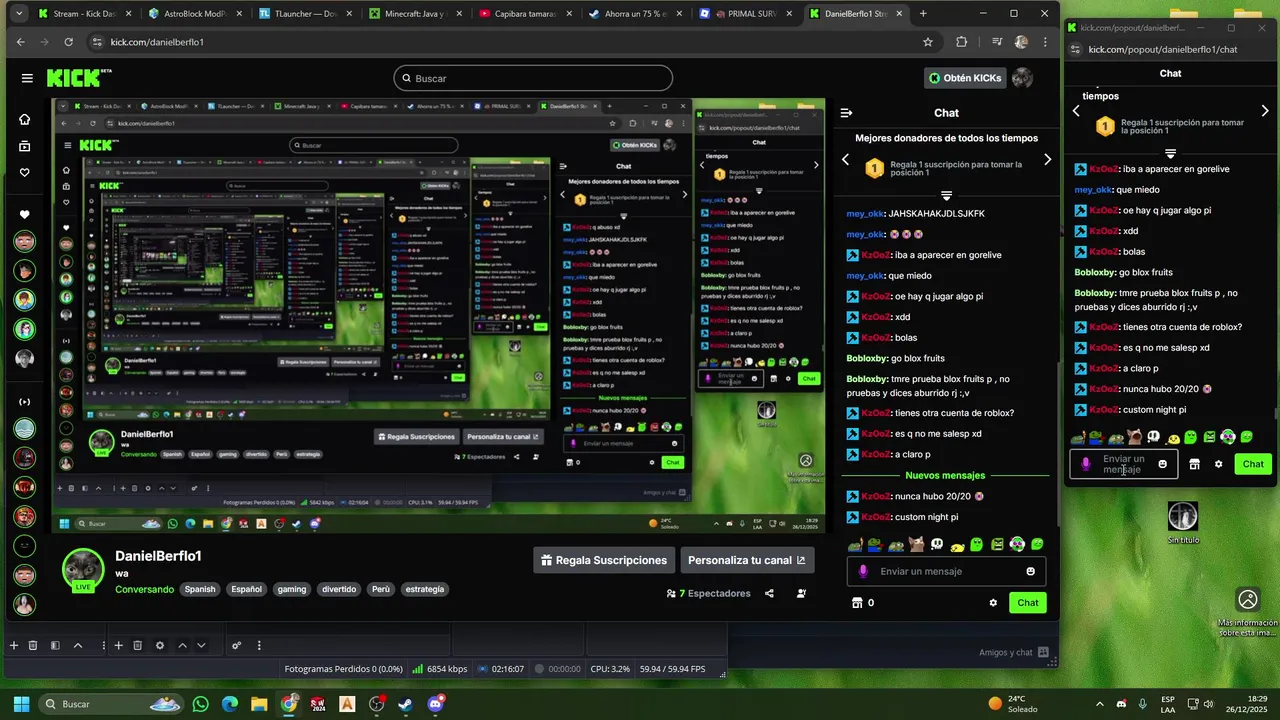The height and width of the screenshot is (720, 1280).
Task: Open emoji picker in popout chat window
Action: [x=1162, y=464]
